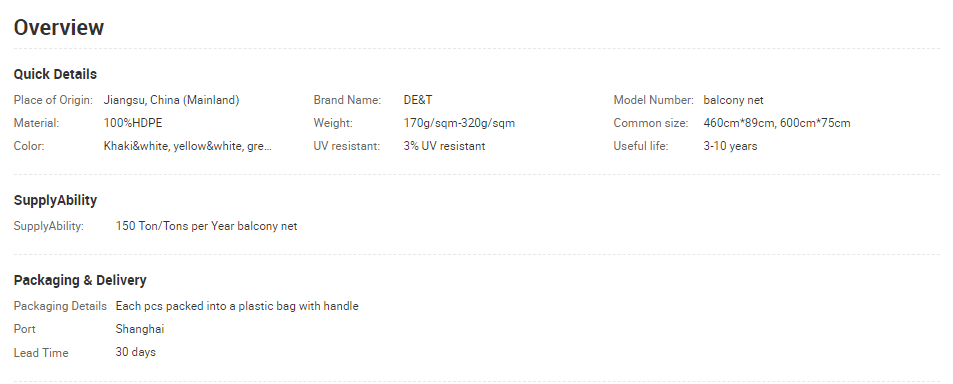Select the 100%HDPE material value
The height and width of the screenshot is (384, 953).
pyautogui.click(x=133, y=123)
